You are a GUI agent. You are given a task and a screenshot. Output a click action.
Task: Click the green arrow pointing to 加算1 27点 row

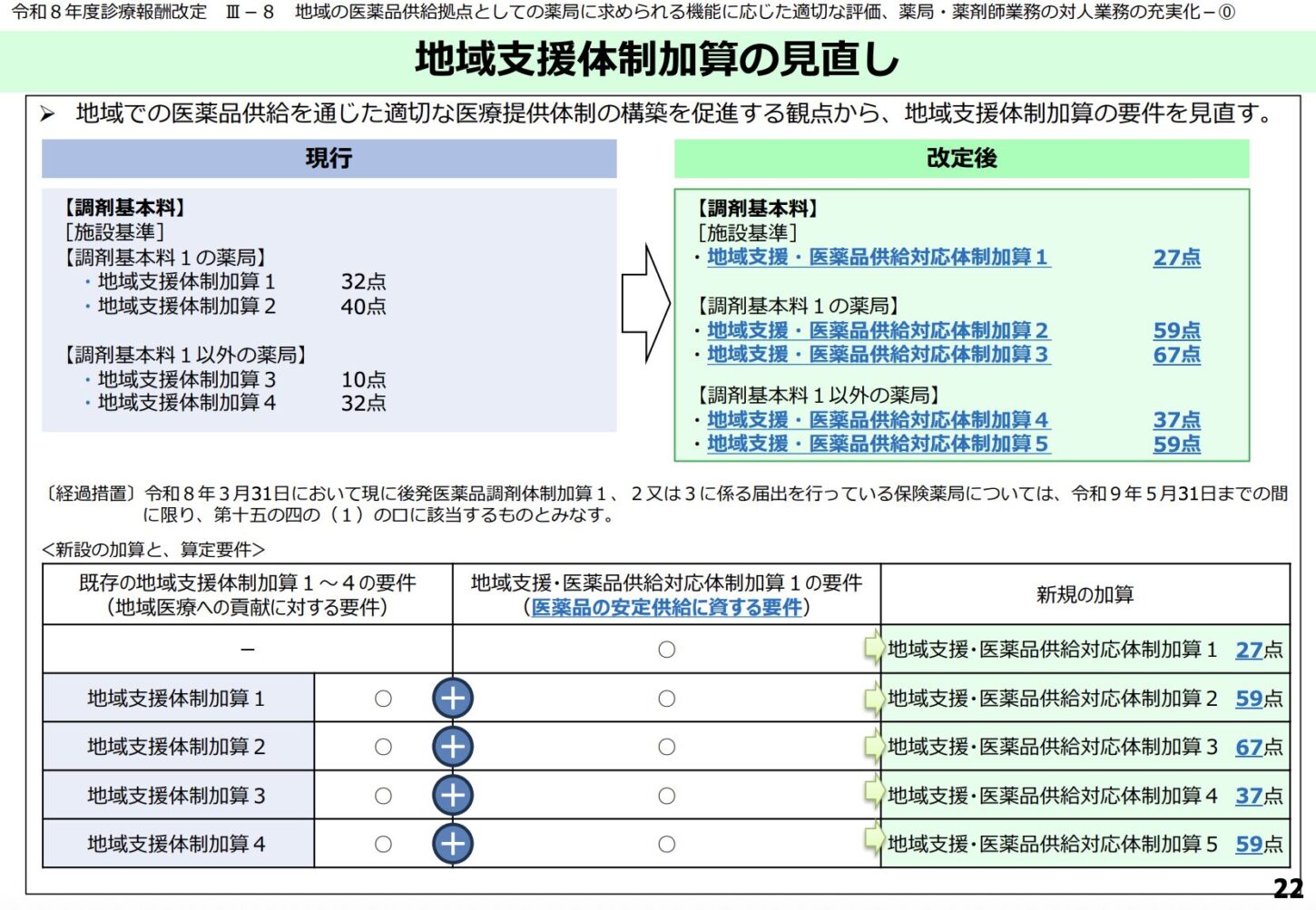(875, 649)
